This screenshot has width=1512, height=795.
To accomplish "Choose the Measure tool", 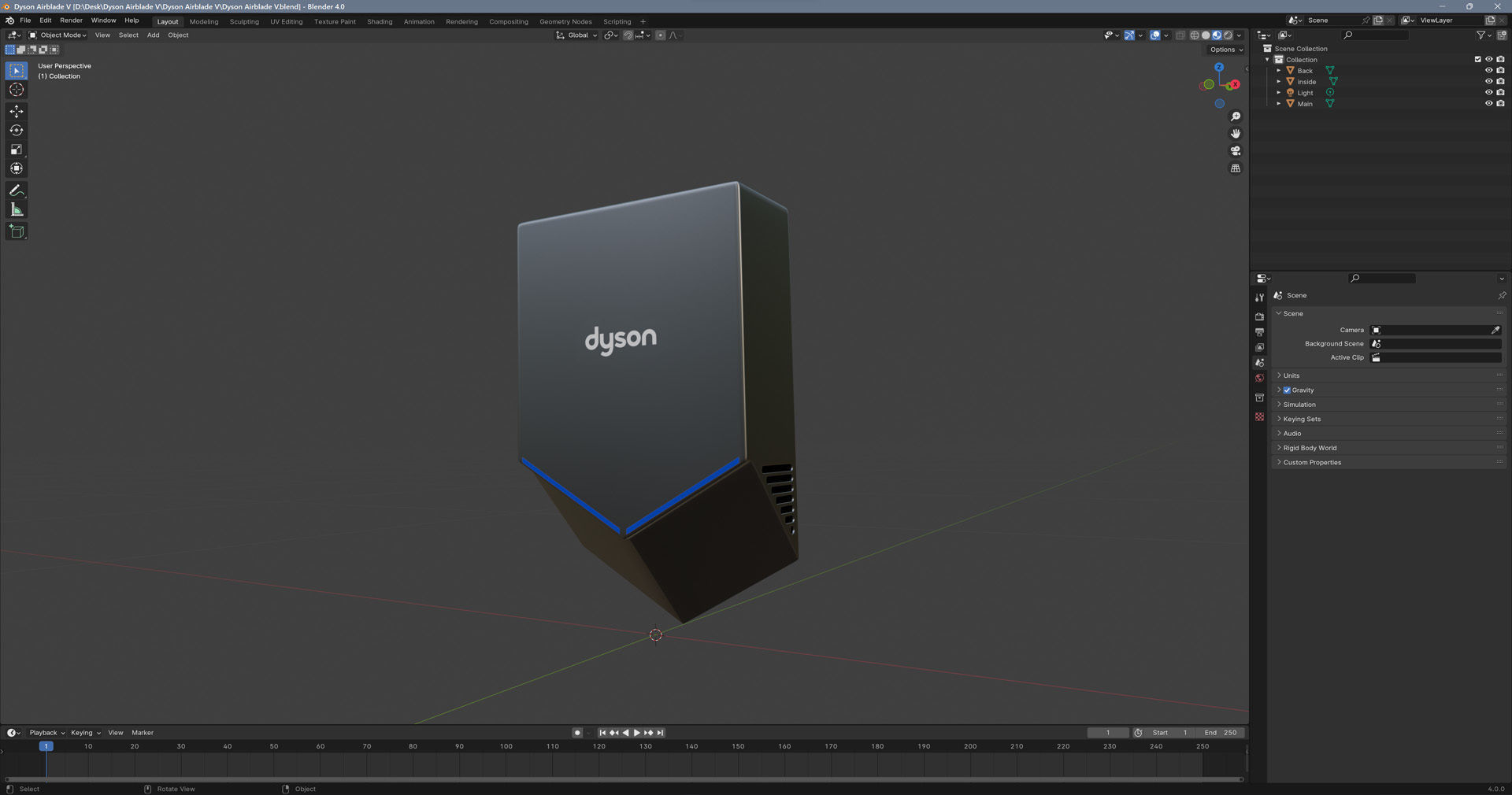I will coord(17,209).
